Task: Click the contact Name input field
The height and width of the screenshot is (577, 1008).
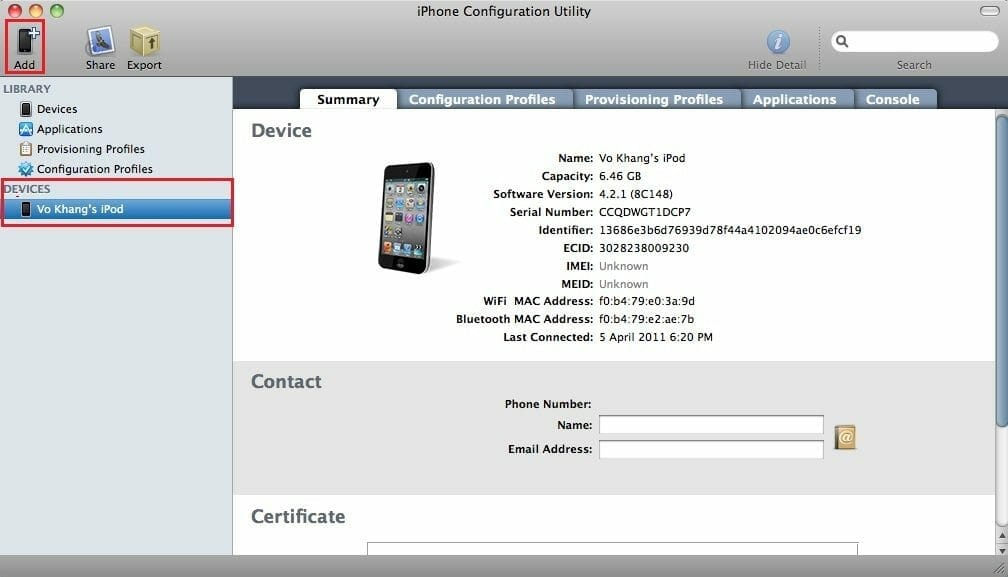Action: 711,425
